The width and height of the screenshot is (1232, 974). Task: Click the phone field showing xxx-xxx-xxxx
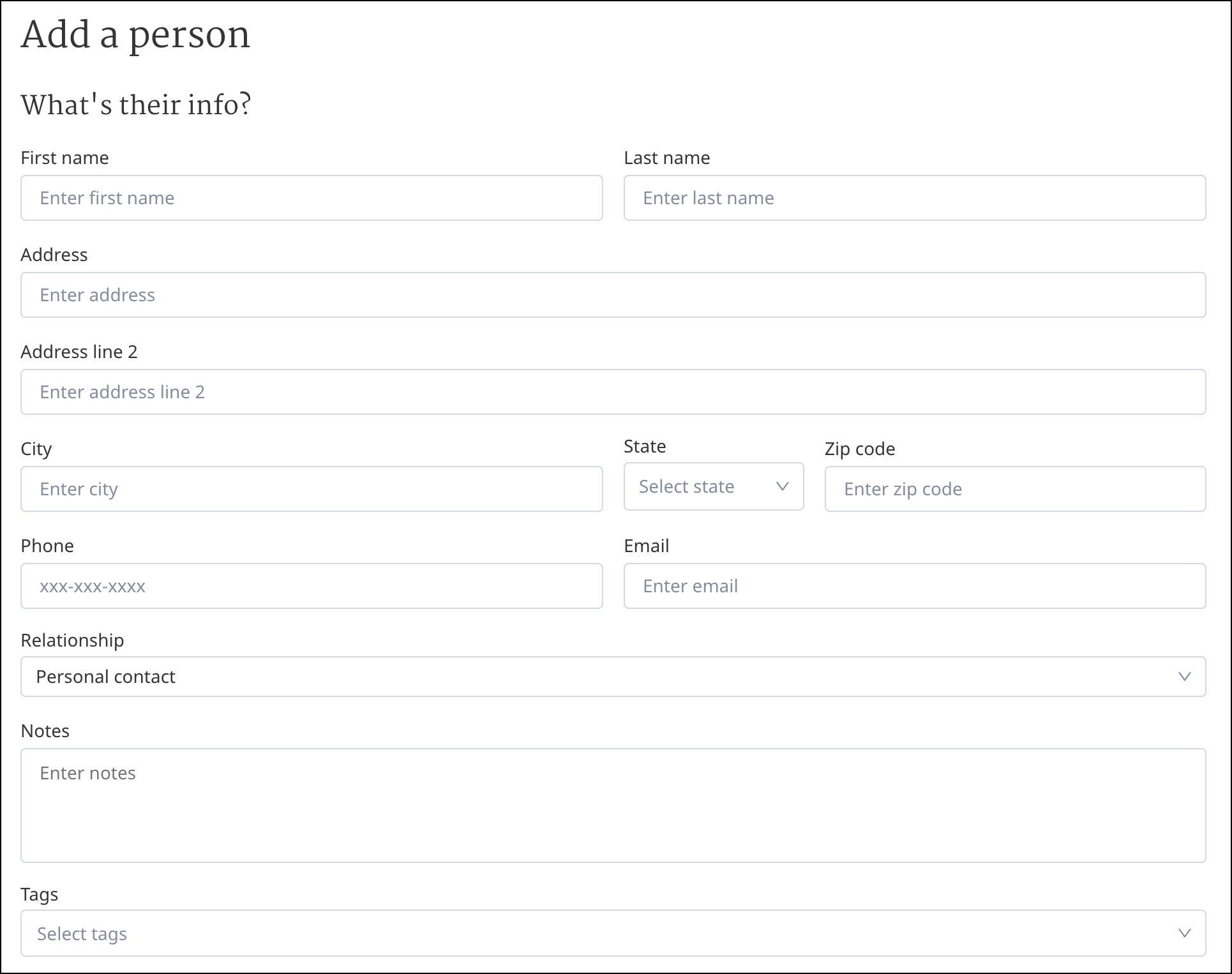coord(312,586)
